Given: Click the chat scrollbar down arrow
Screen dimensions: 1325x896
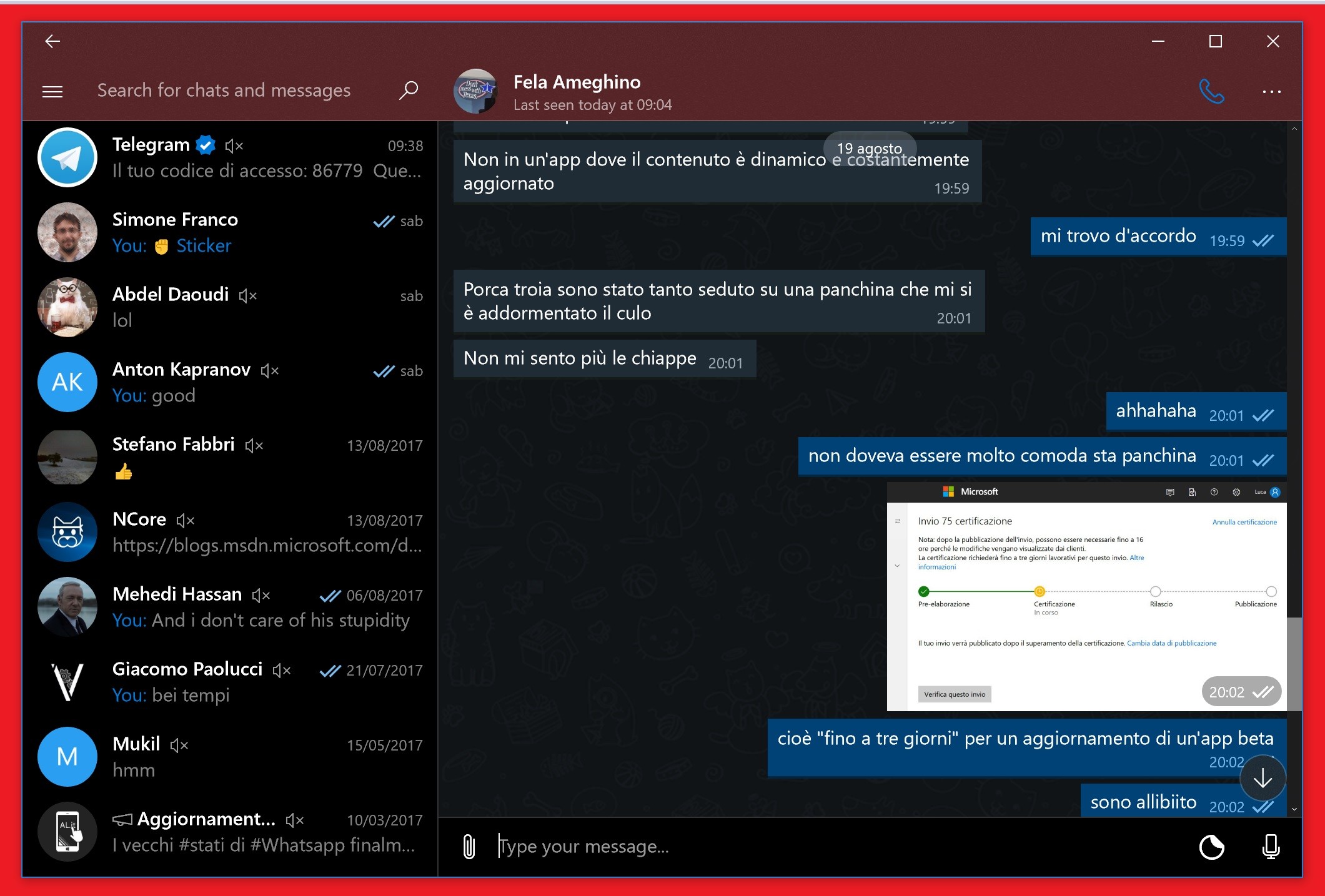Looking at the screenshot, I should tap(1294, 809).
